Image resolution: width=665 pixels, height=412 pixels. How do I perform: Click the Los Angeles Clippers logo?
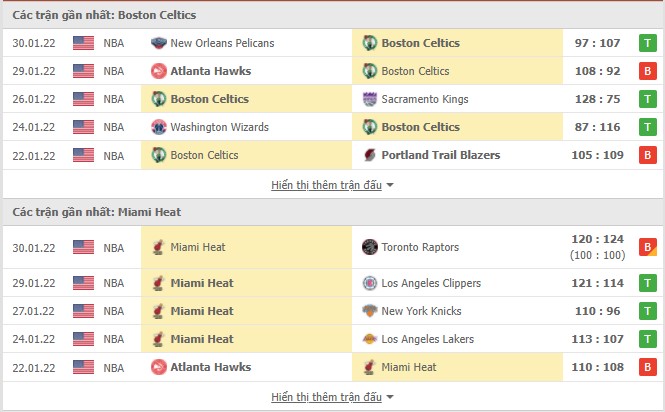click(369, 283)
